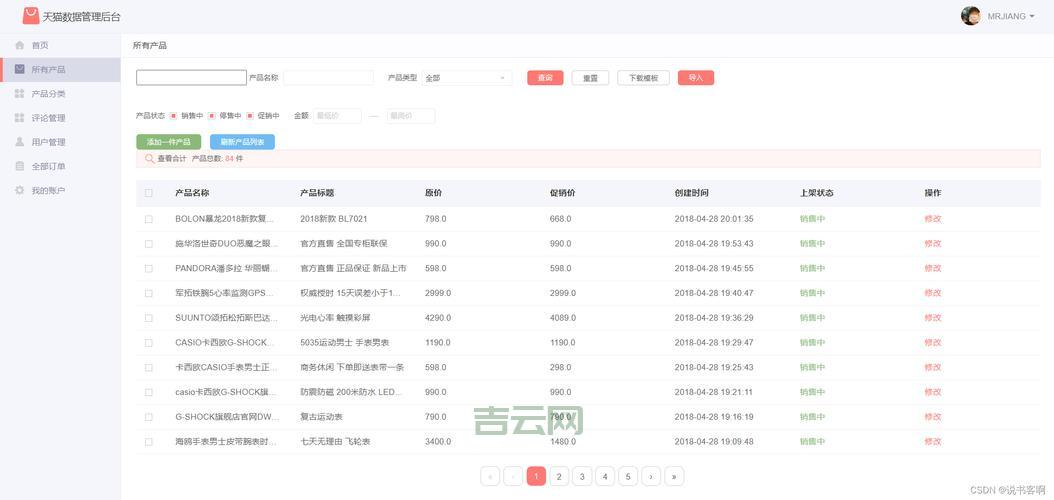The width and height of the screenshot is (1054, 500).
Task: Click the Tmall shopping bag logo
Action: click(31, 15)
